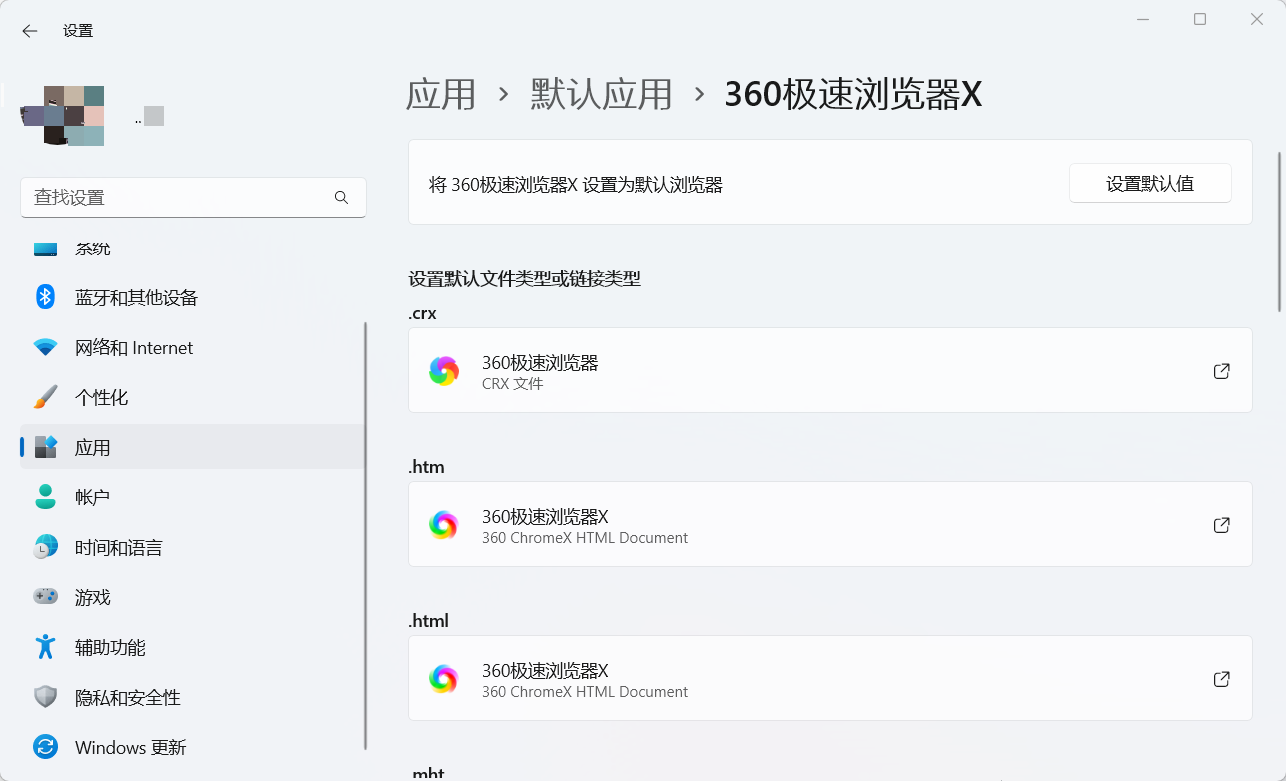Select 应用 in the left sidebar

coord(93,447)
